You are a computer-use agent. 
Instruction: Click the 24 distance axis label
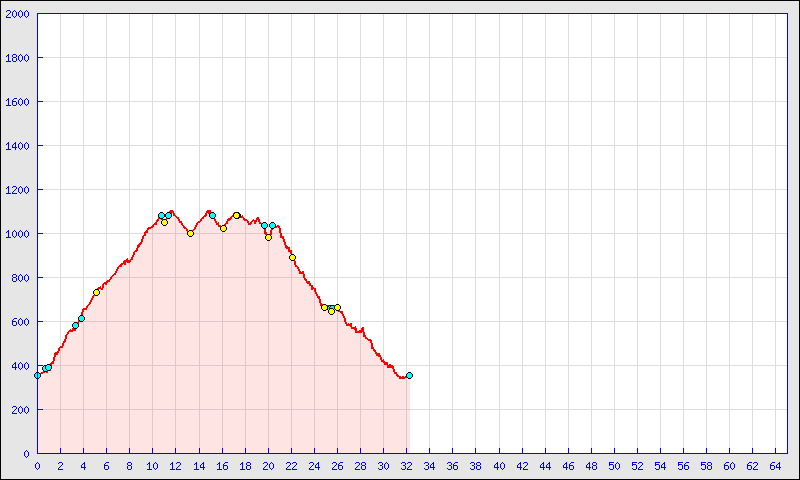point(314,466)
